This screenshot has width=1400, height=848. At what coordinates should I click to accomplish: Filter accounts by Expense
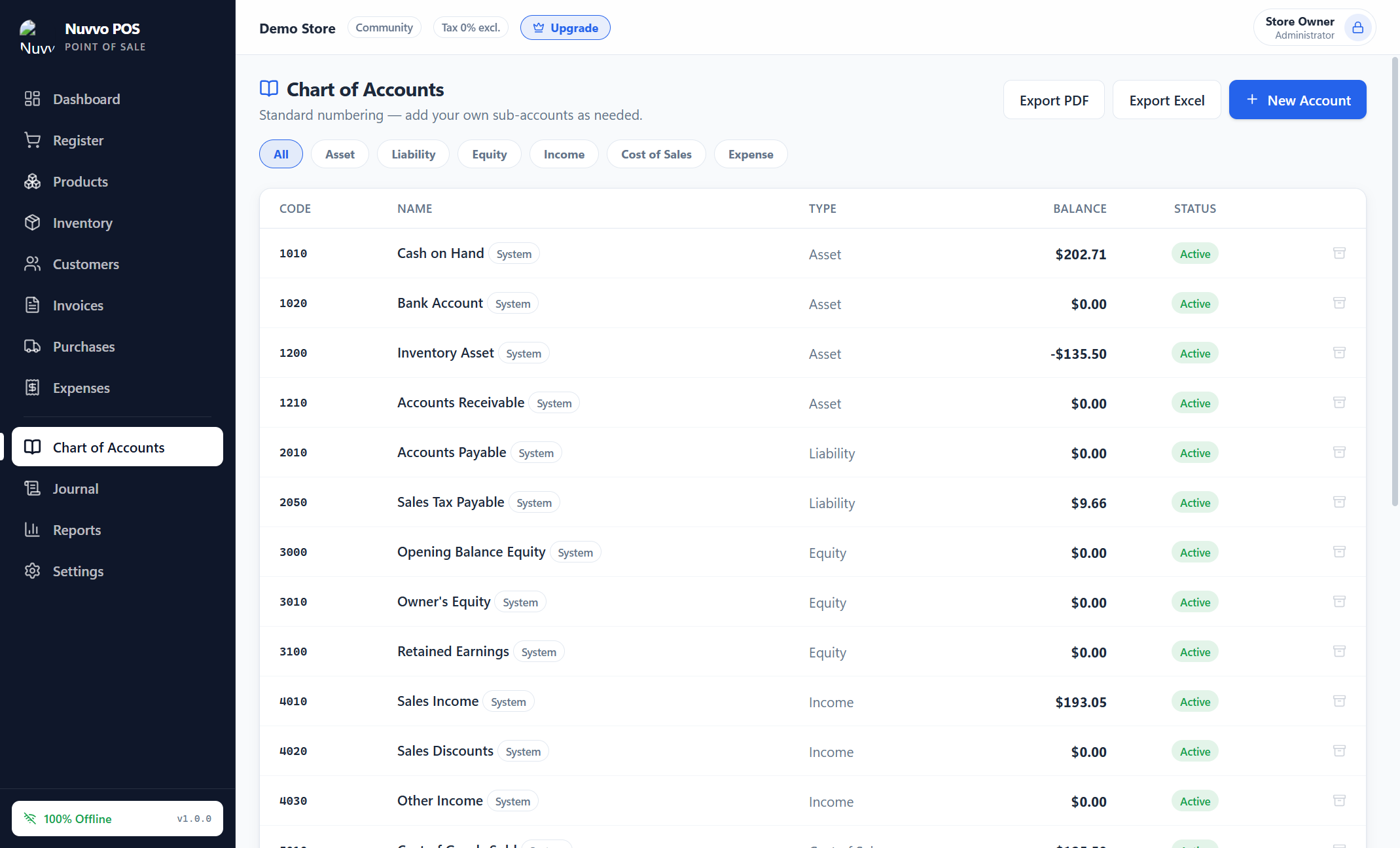pos(750,154)
